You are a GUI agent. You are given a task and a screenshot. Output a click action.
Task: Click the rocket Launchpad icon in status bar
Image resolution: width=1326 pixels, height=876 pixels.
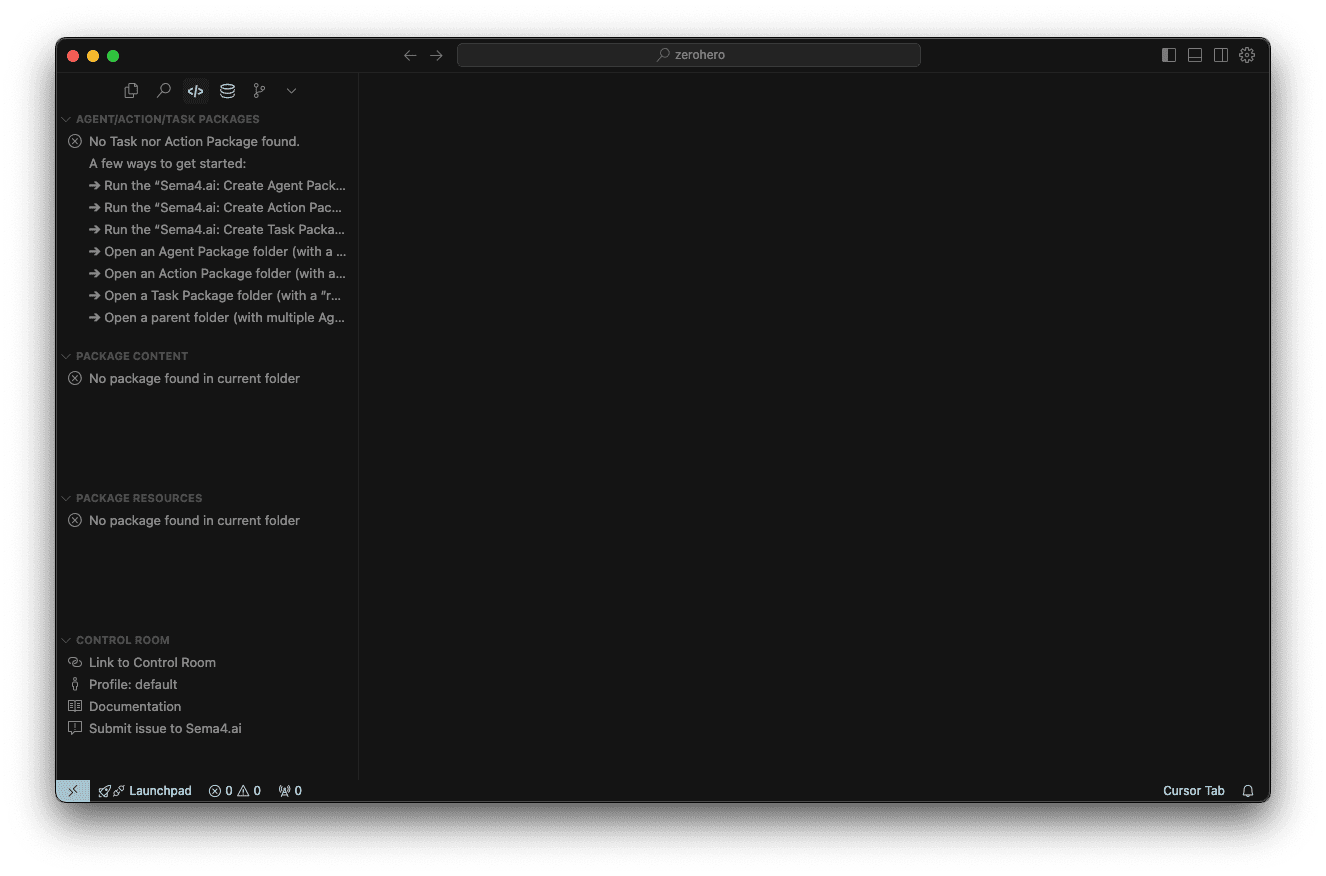[x=105, y=790]
